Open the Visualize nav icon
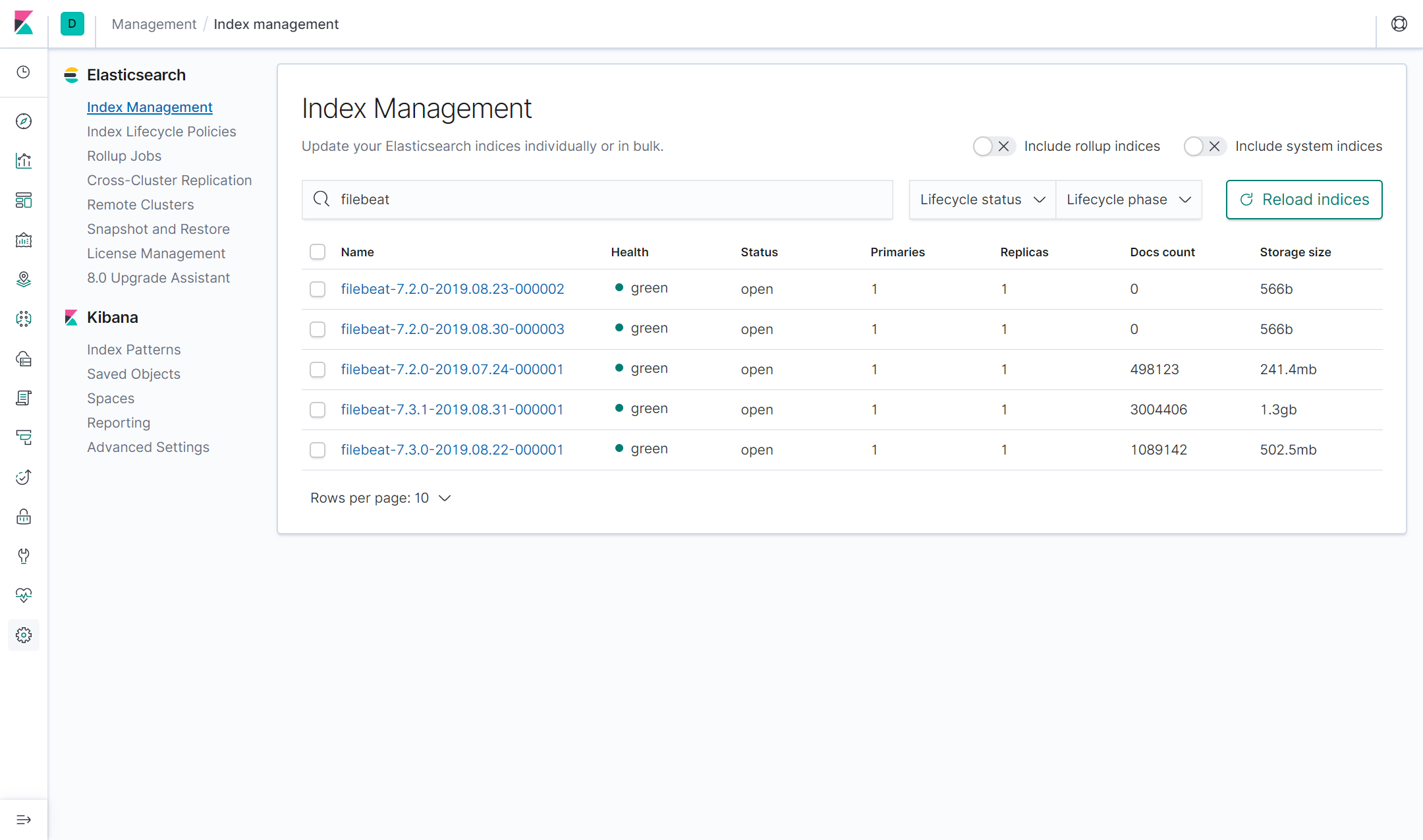The image size is (1423, 840). (x=24, y=161)
